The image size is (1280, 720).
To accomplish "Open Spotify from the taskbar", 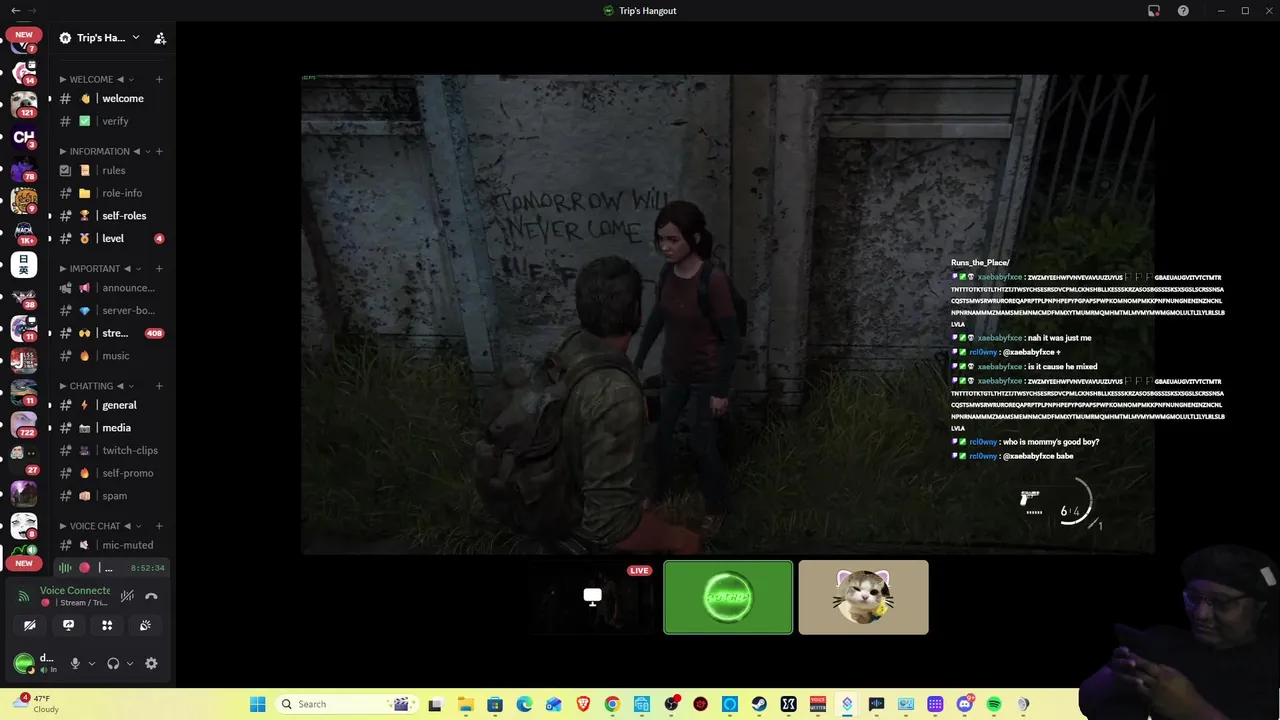I will (994, 704).
